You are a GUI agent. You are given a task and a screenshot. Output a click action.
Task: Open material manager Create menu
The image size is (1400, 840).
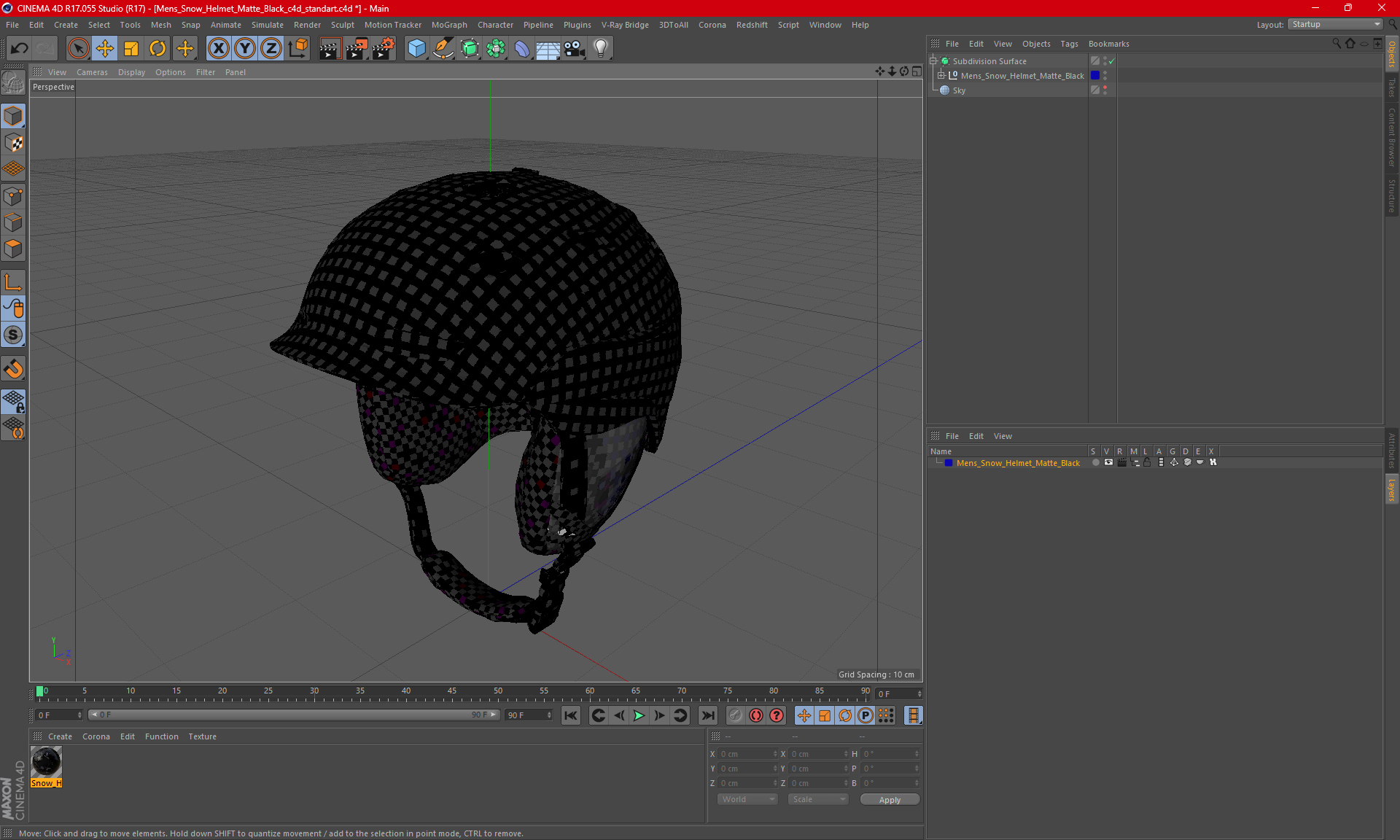pyautogui.click(x=60, y=736)
